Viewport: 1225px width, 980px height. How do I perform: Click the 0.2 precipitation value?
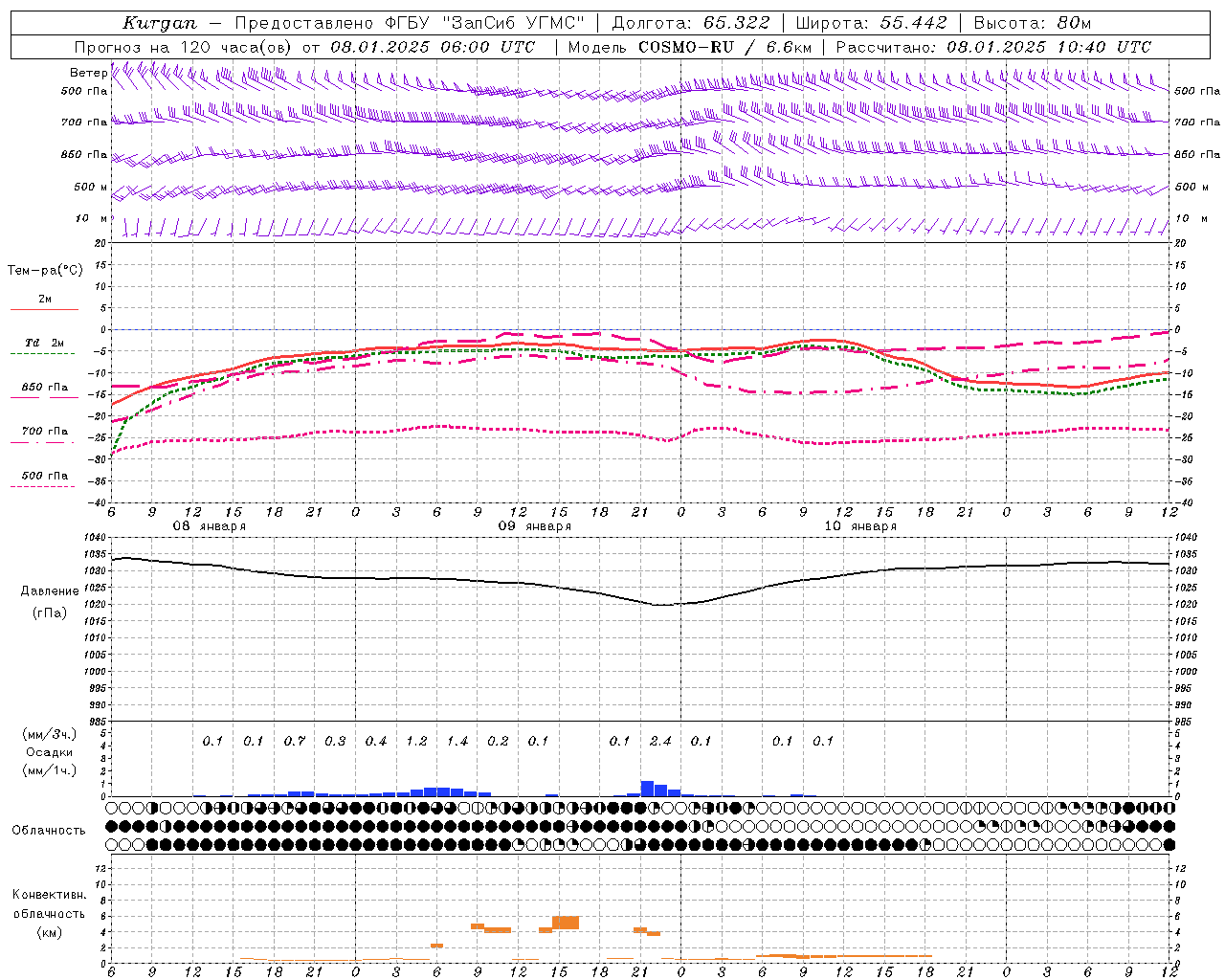click(x=498, y=741)
